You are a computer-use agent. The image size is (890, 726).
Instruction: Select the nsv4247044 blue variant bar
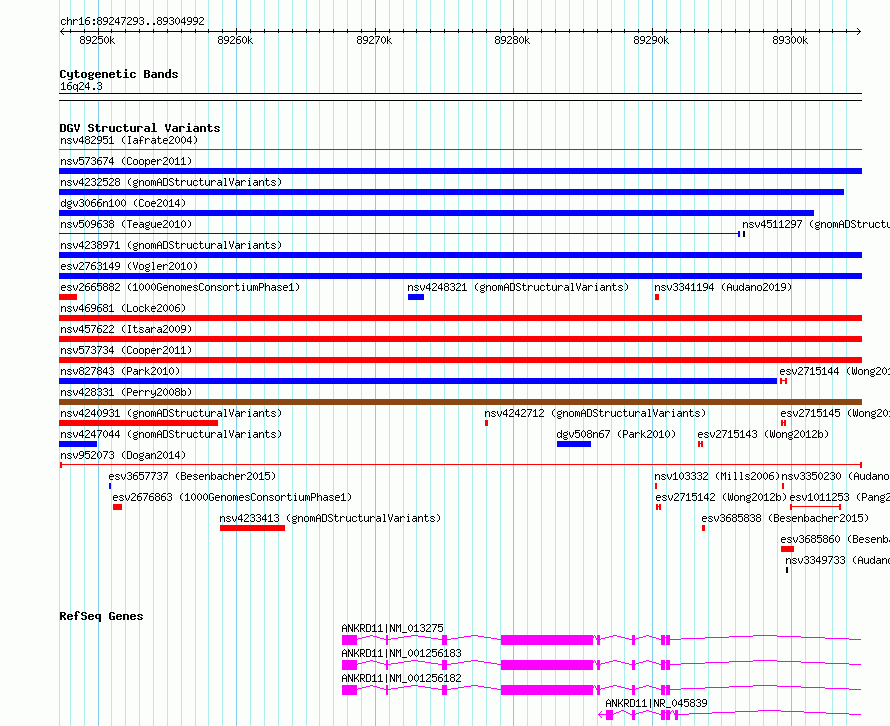(78, 444)
